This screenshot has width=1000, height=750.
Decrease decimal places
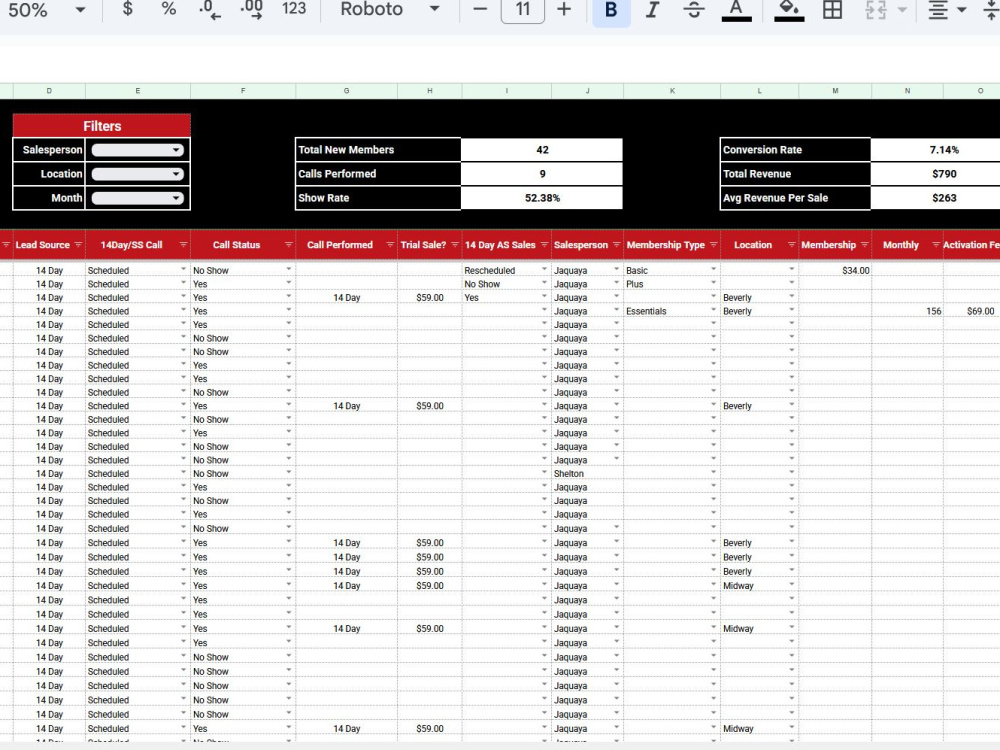pyautogui.click(x=209, y=10)
